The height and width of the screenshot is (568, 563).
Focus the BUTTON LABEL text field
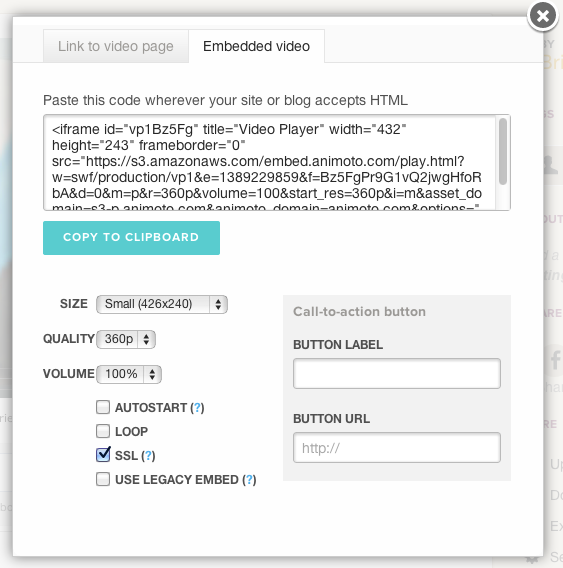pos(397,373)
